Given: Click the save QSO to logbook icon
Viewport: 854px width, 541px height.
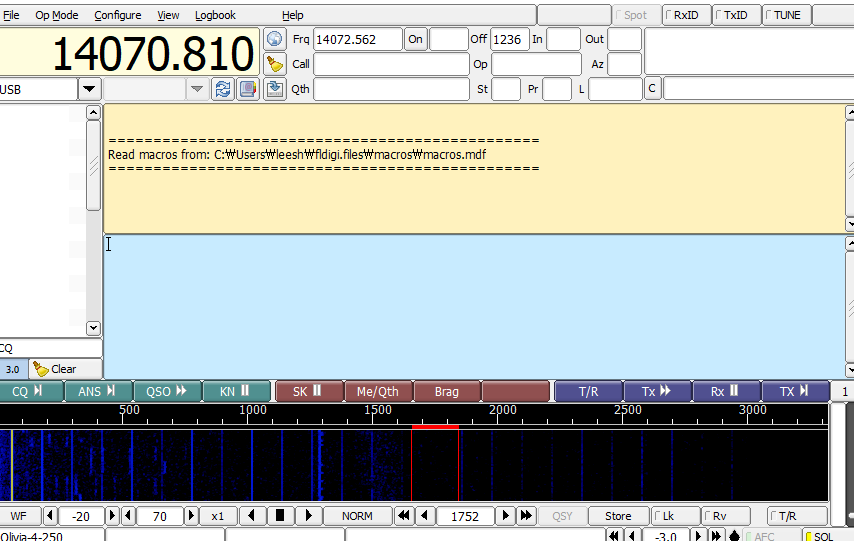Looking at the screenshot, I should point(274,89).
